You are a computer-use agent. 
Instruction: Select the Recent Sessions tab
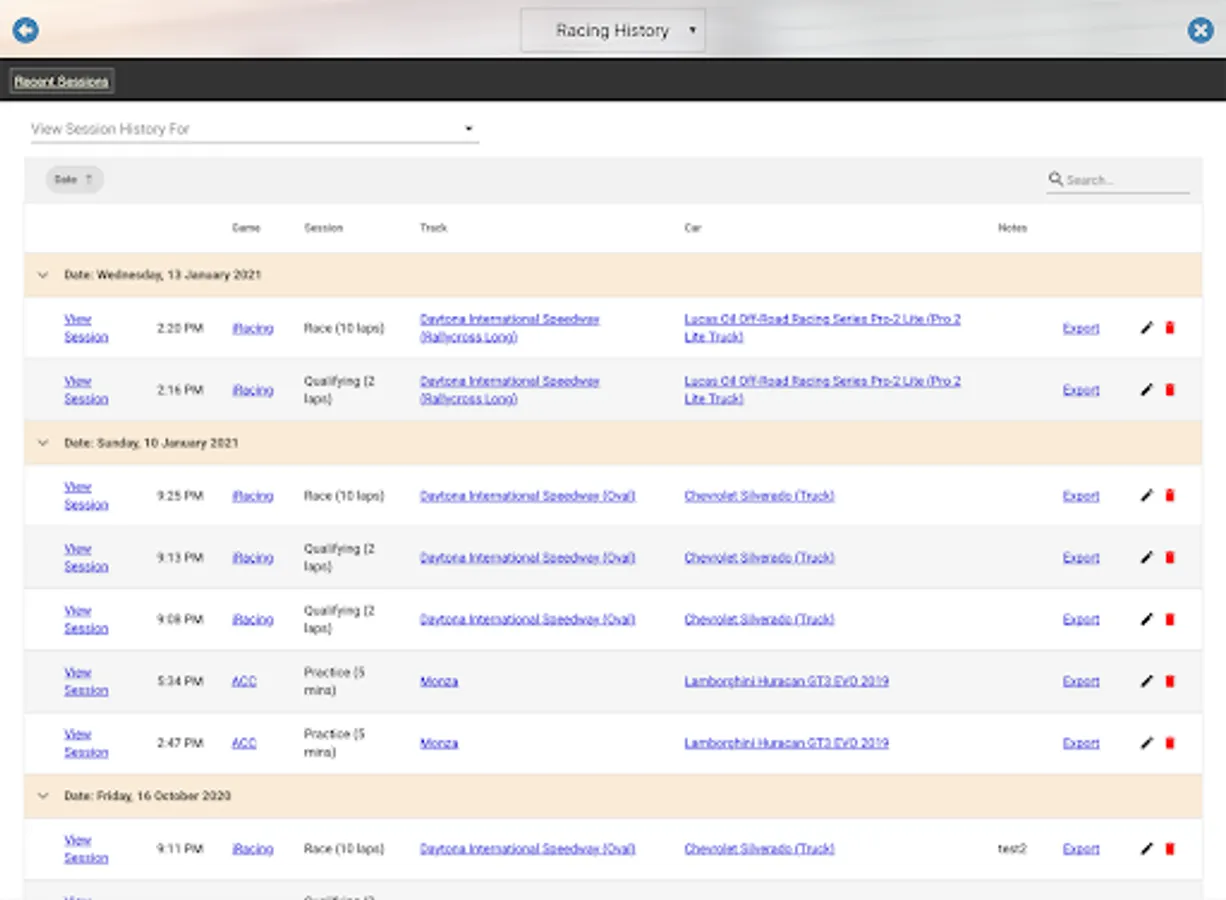click(x=62, y=82)
